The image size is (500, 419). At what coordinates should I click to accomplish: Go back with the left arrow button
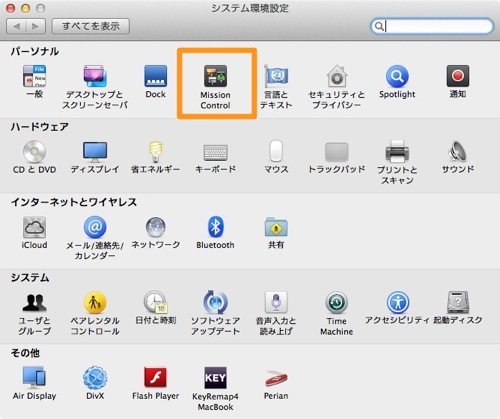click(x=17, y=26)
